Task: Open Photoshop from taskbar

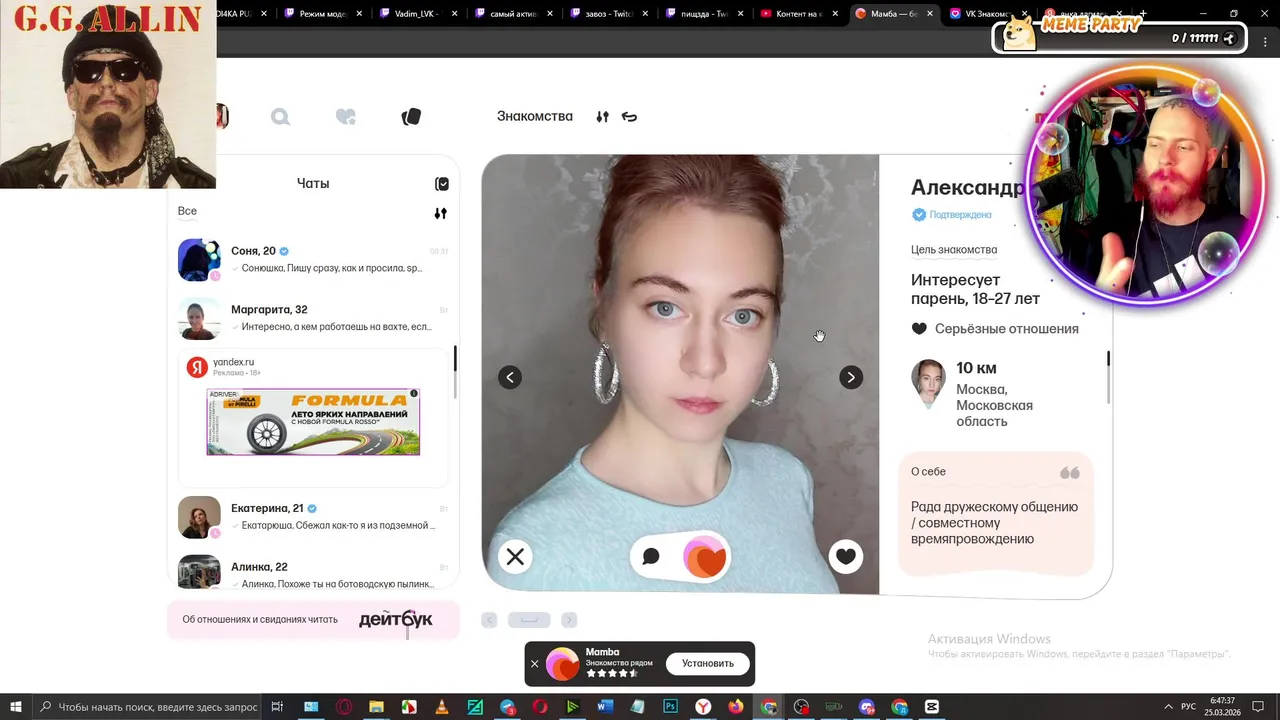Action: tap(670, 707)
